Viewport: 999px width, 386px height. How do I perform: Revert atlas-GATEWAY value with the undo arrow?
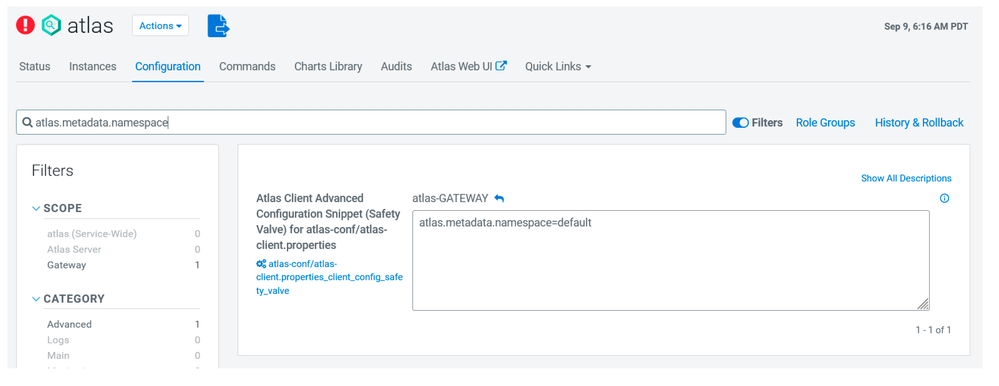click(500, 199)
